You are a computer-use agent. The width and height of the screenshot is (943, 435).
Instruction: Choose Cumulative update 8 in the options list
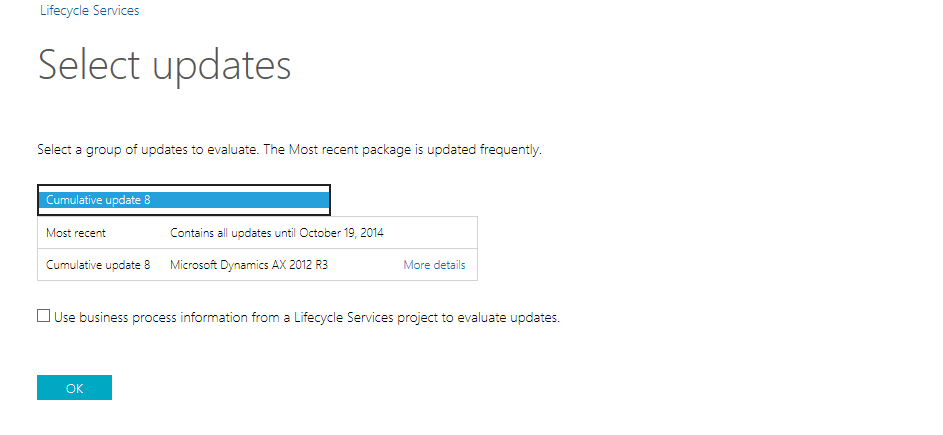98,265
